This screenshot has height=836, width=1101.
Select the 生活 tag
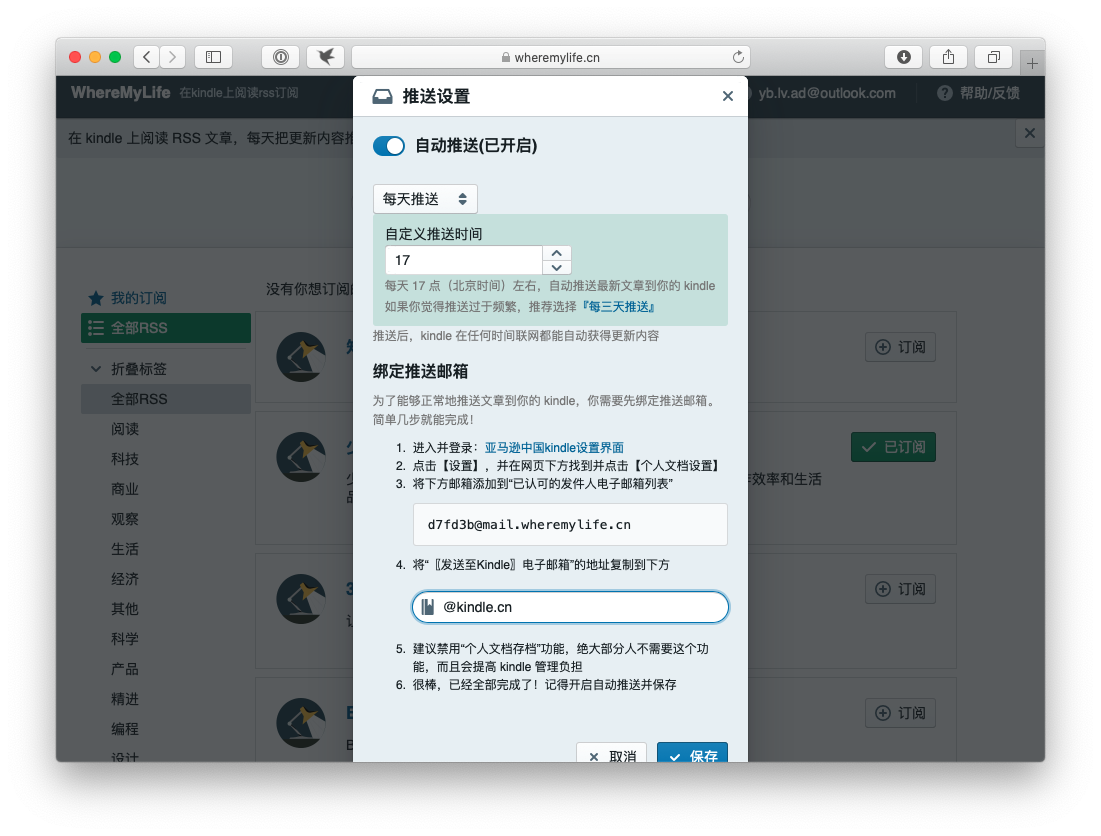click(125, 549)
